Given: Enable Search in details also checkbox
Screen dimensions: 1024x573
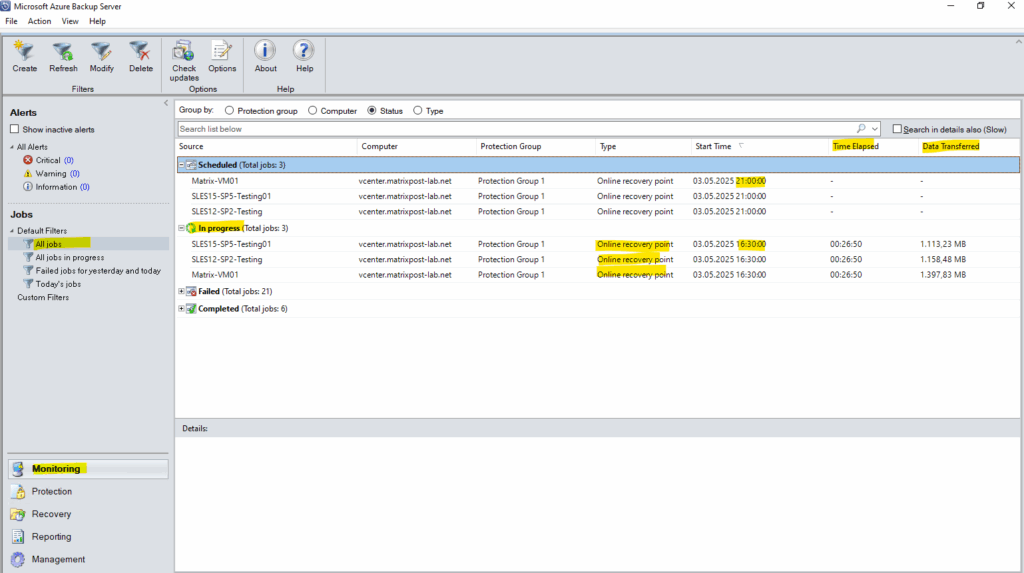Looking at the screenshot, I should coord(897,129).
